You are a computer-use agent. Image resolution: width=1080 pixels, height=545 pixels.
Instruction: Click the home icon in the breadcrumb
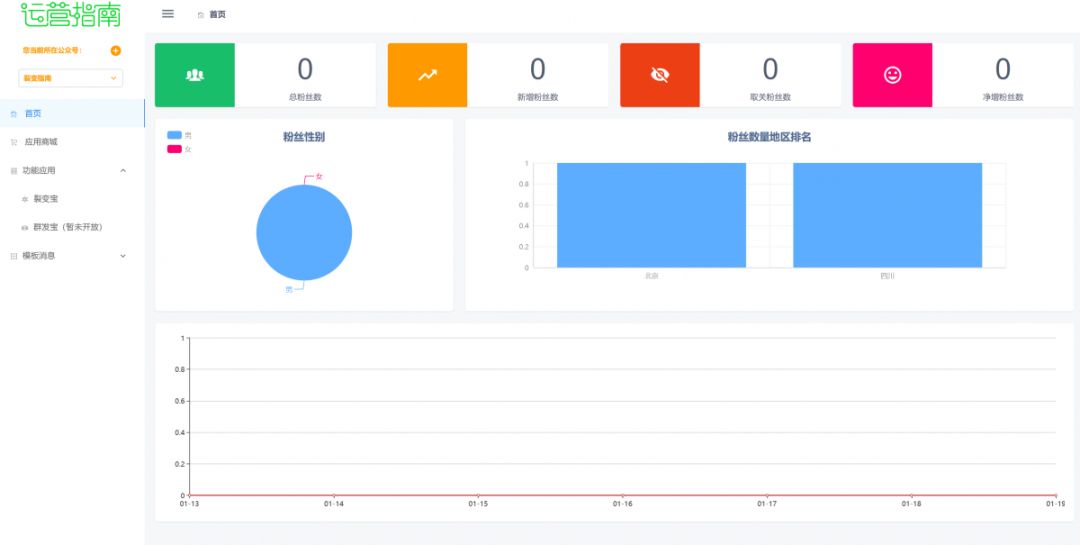click(201, 15)
